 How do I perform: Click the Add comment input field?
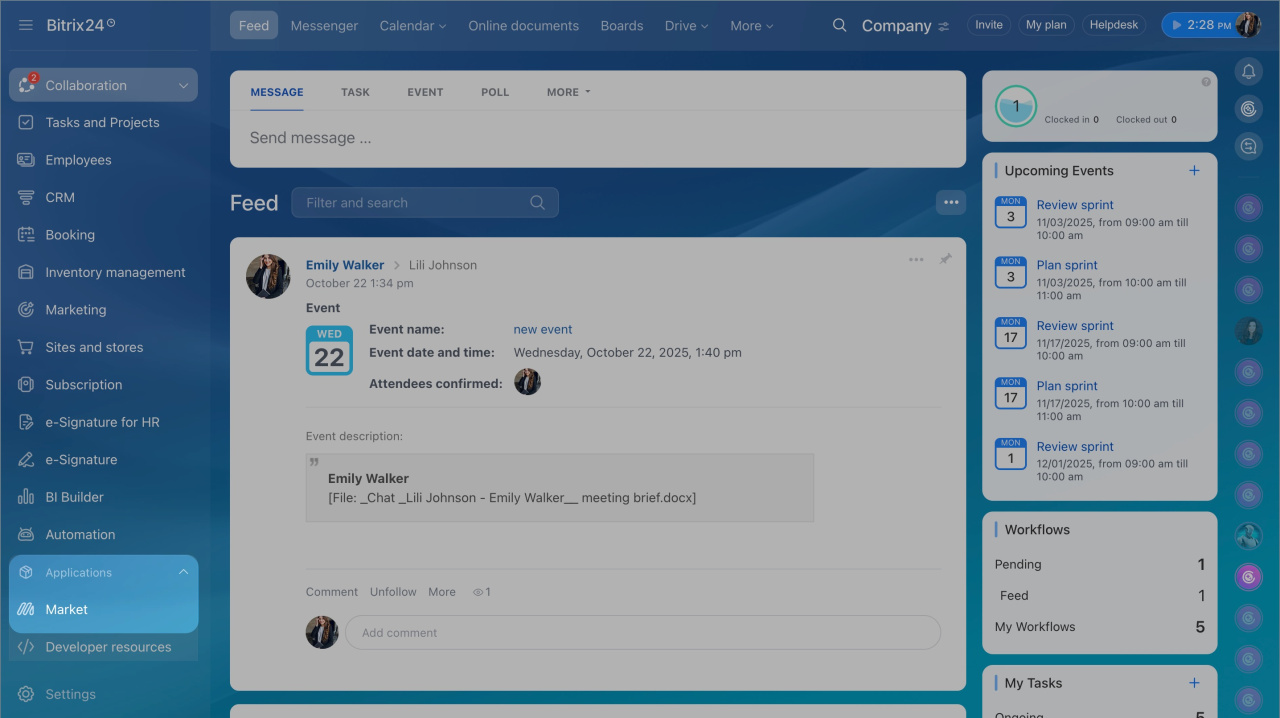(x=642, y=633)
